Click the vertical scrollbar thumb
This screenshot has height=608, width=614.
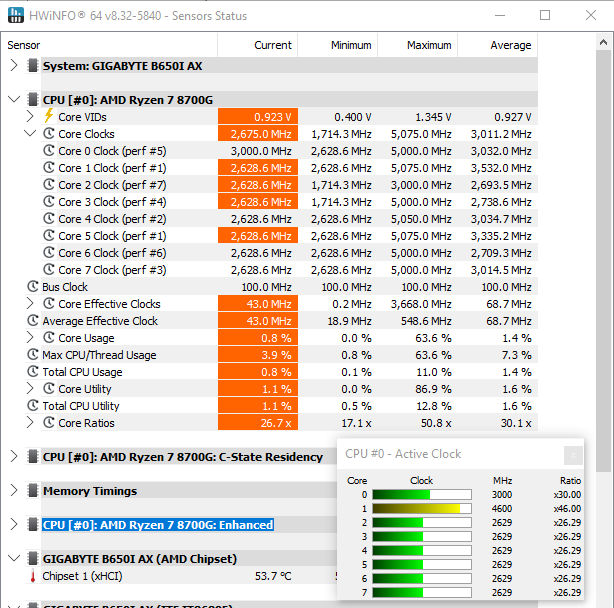click(603, 261)
